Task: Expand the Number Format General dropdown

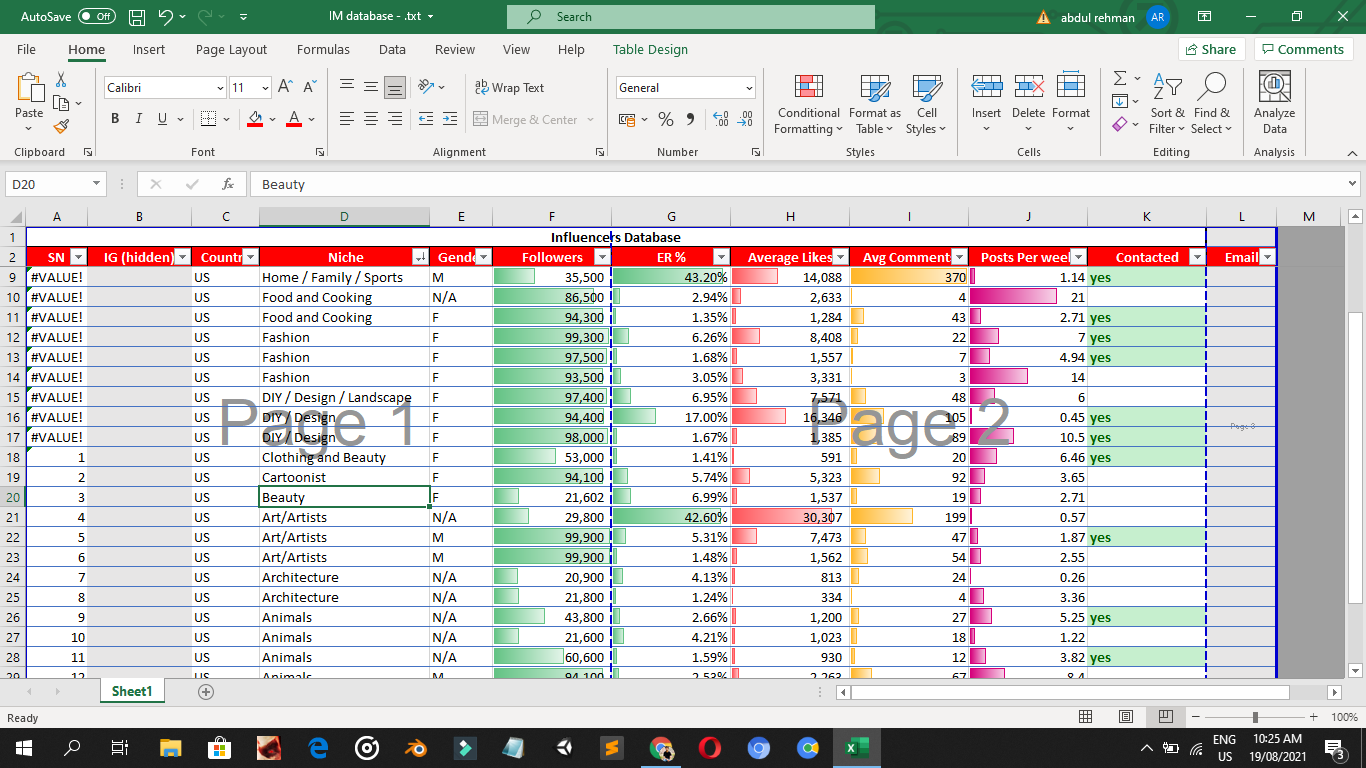Action: [749, 88]
